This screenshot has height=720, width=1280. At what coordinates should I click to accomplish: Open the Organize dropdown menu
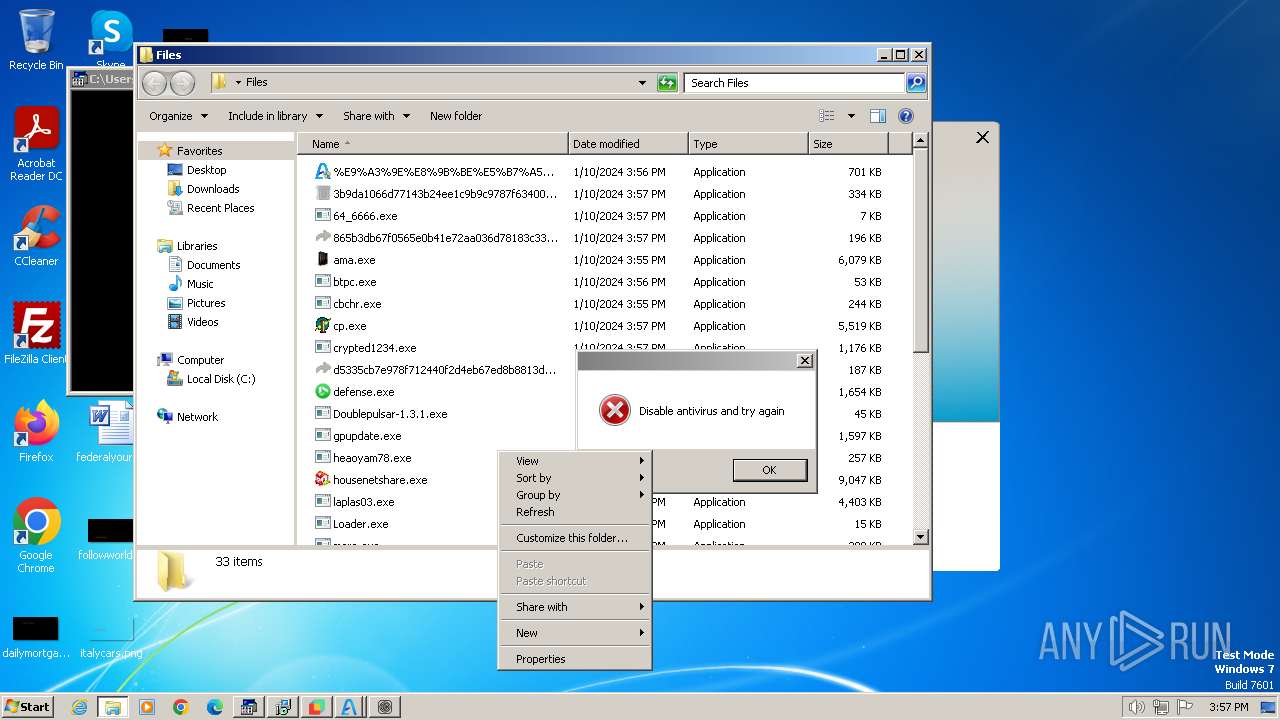(x=178, y=116)
